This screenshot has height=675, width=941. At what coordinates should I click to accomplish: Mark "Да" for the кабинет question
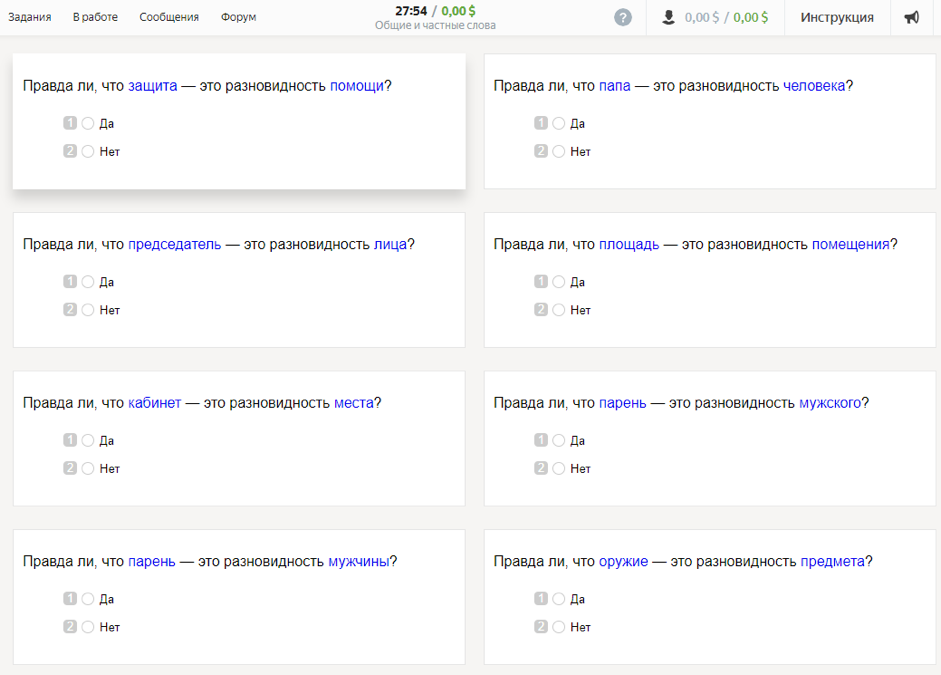(88, 440)
